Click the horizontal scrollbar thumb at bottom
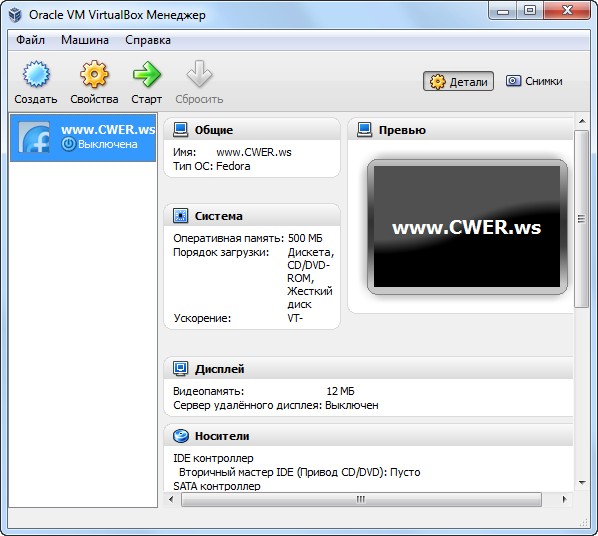Screen dimensions: 598x536 tap(361, 499)
